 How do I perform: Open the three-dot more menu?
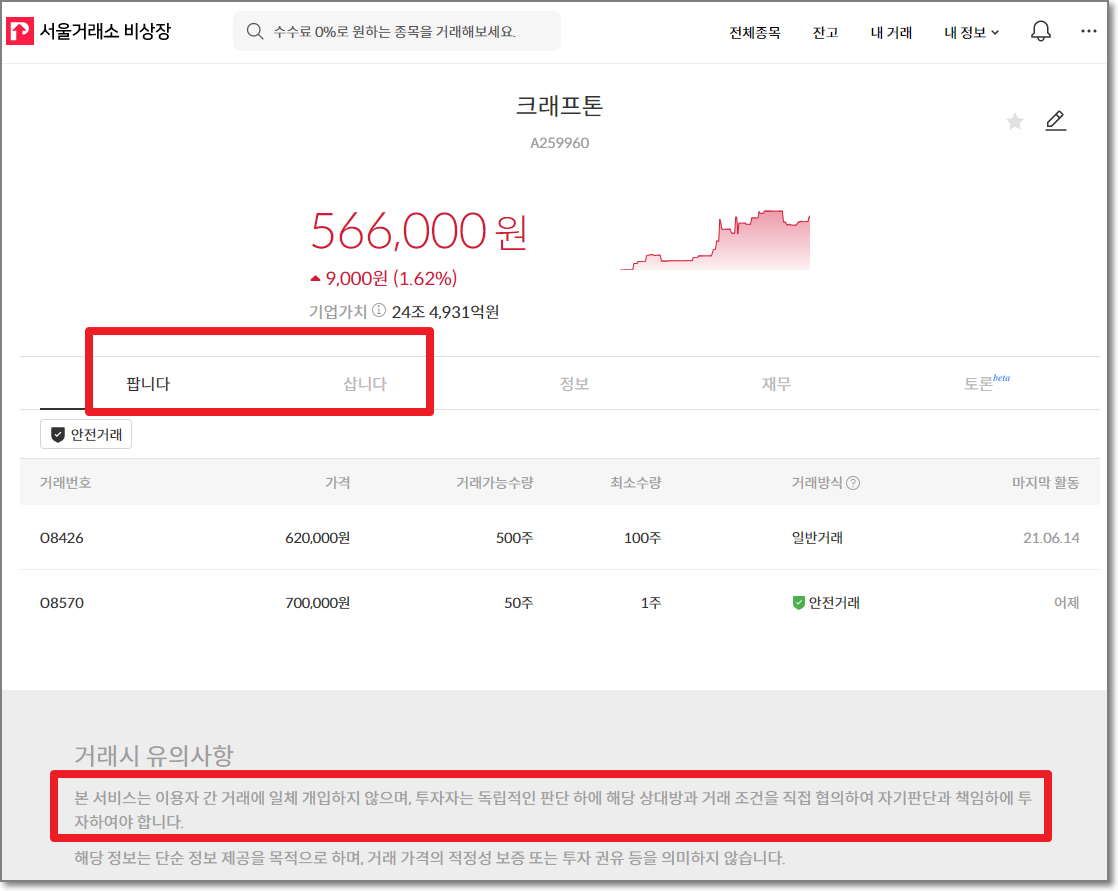pos(1089,31)
